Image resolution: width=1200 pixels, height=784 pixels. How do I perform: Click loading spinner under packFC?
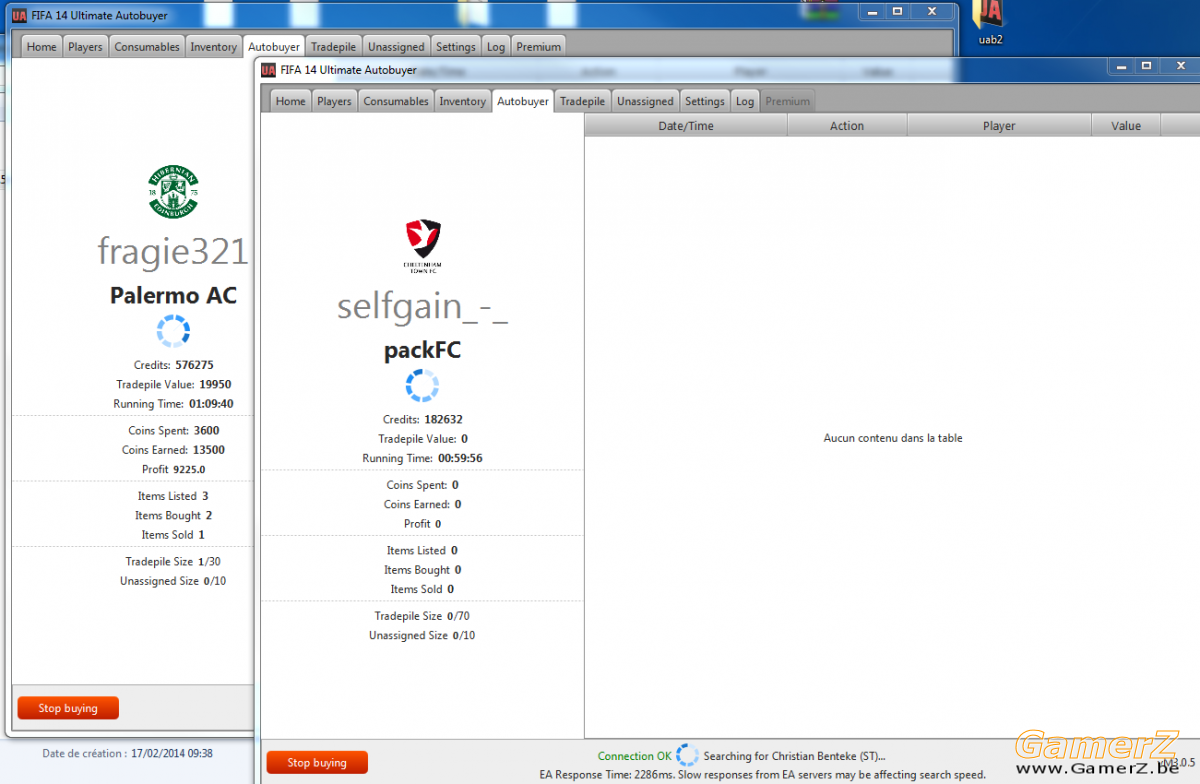[x=422, y=386]
